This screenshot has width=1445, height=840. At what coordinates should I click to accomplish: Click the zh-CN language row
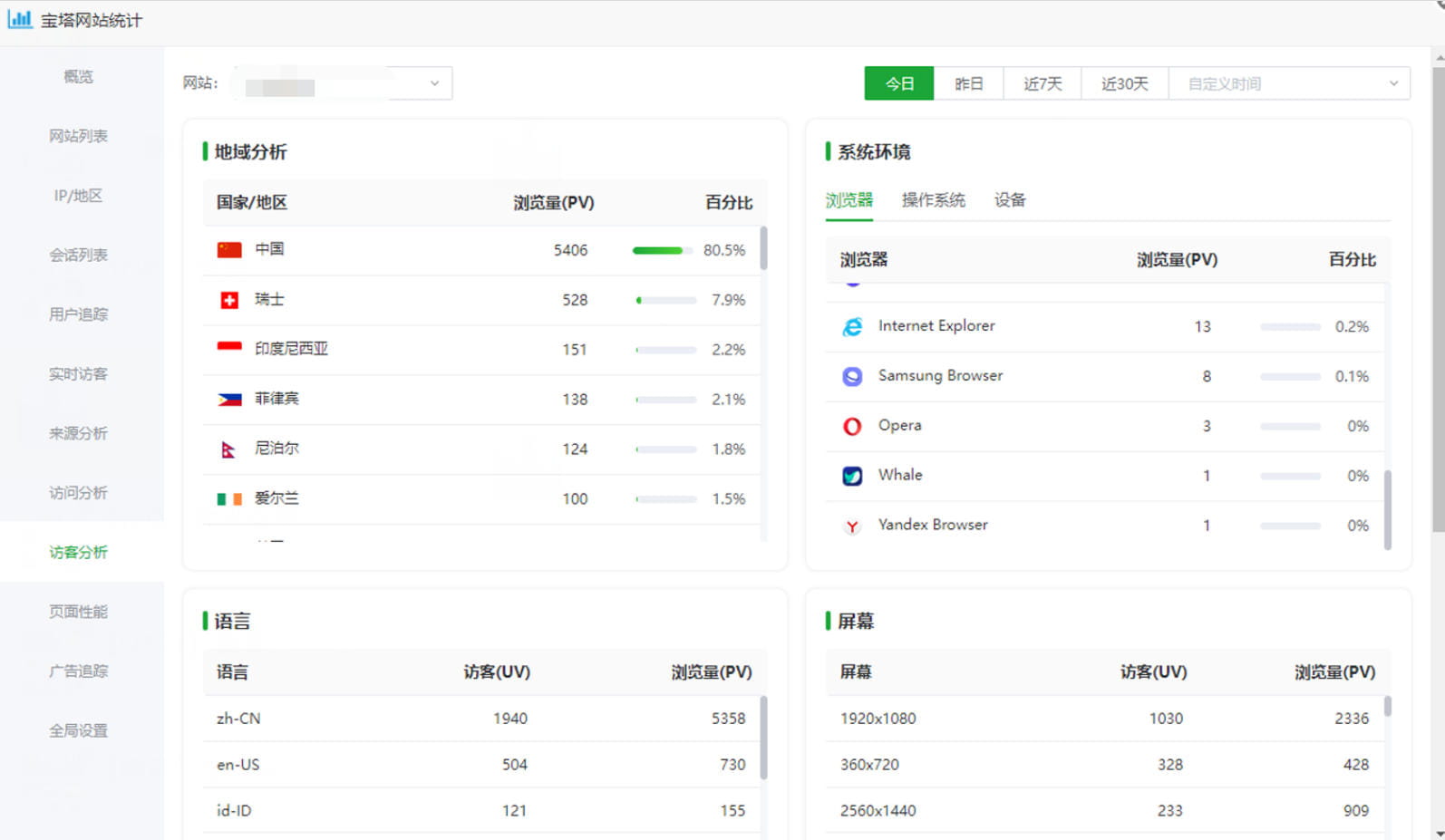pos(481,719)
